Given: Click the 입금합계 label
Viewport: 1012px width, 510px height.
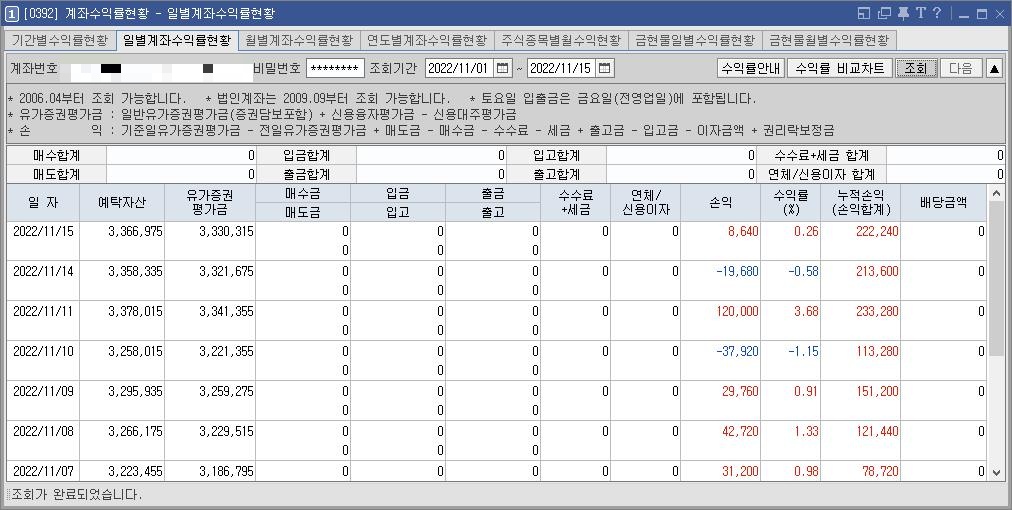Looking at the screenshot, I should [x=307, y=156].
